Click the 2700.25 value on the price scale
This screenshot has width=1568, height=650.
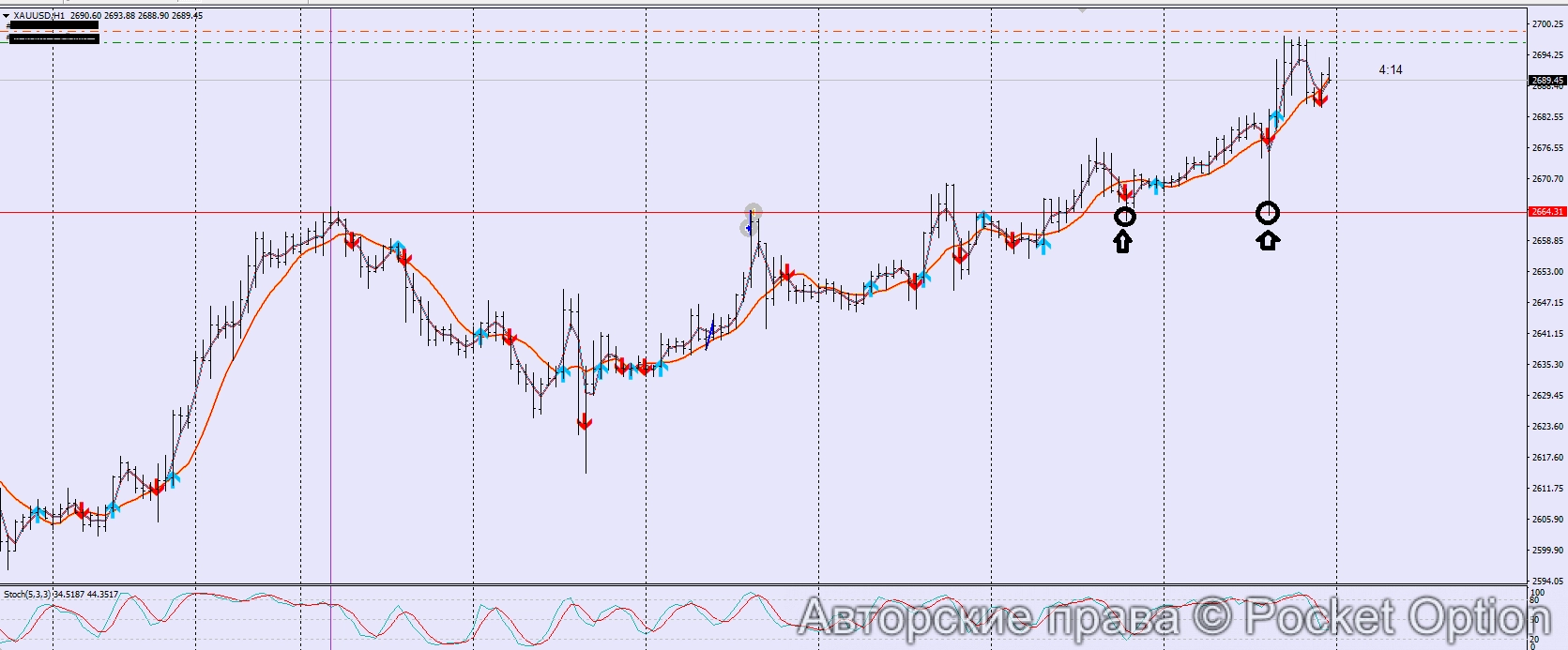tap(1546, 23)
